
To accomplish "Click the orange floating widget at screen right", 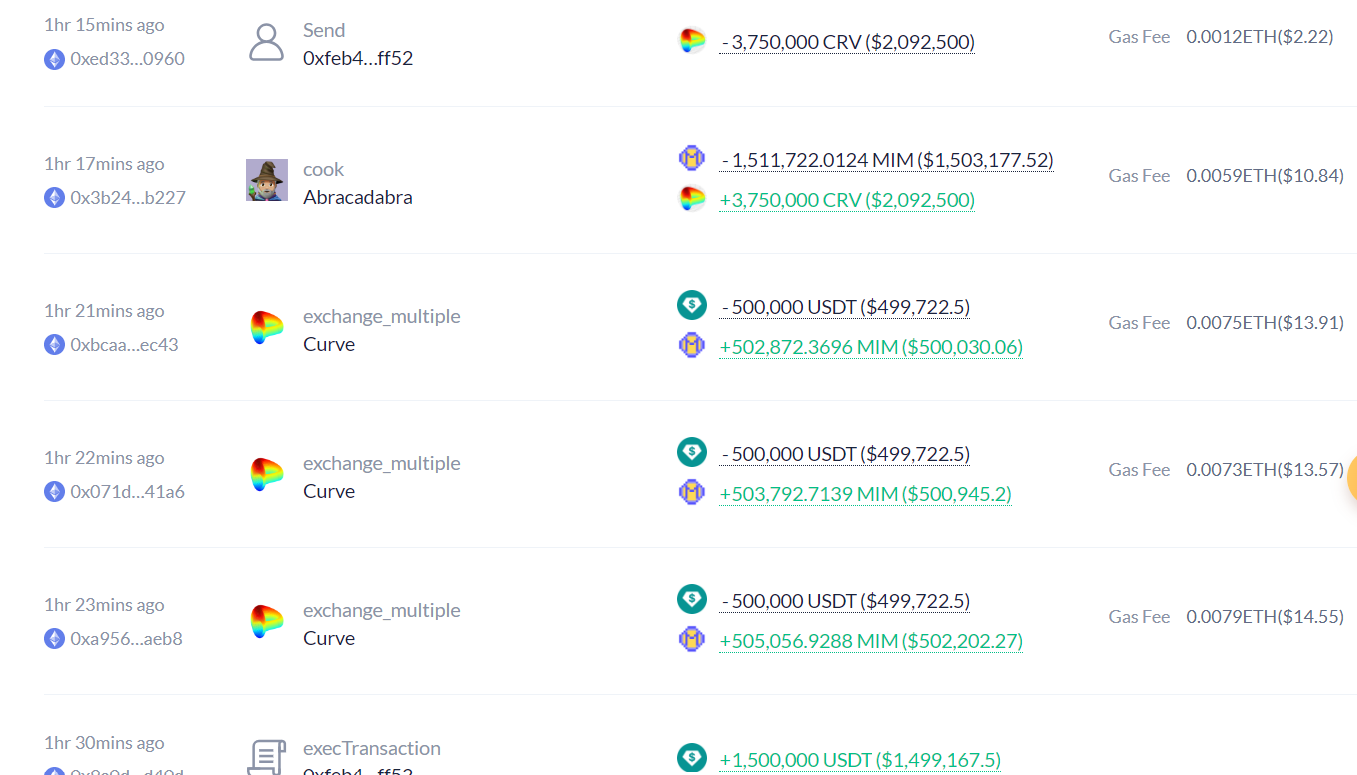I will [1352, 479].
